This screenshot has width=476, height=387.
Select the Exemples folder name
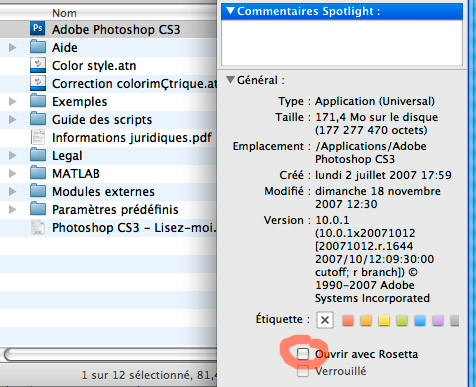click(x=79, y=101)
